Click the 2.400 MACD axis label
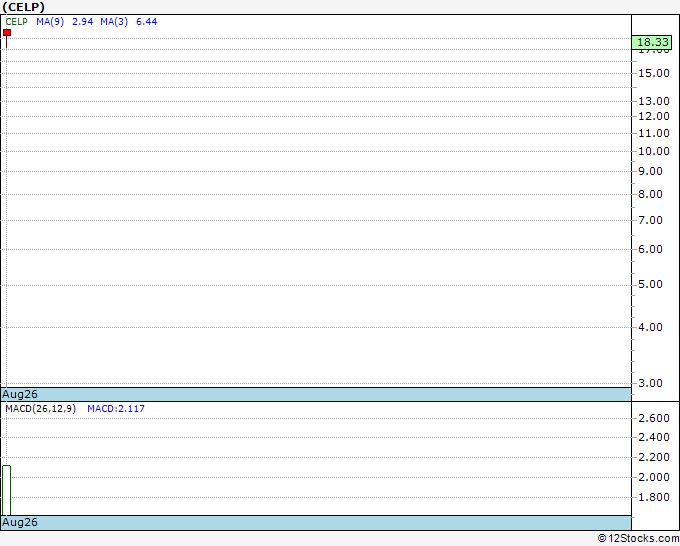This screenshot has width=680, height=546. 654,438
